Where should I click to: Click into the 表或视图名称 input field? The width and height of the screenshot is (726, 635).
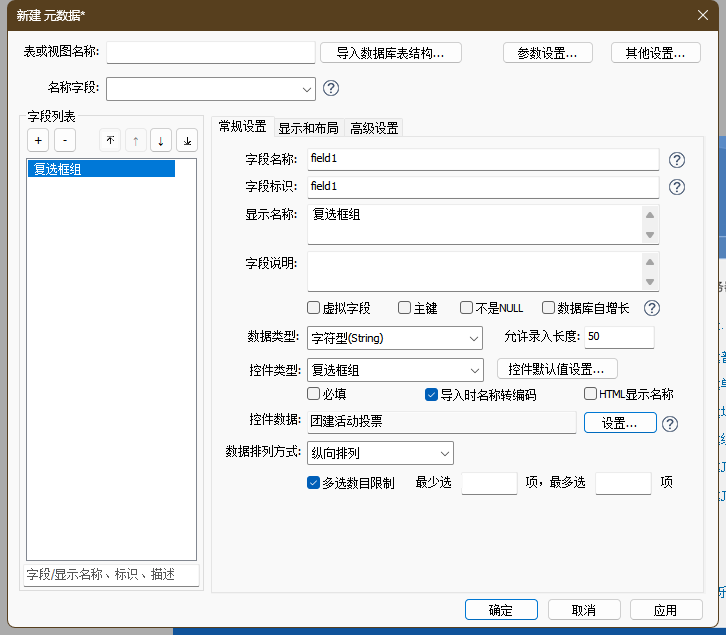click(x=210, y=53)
